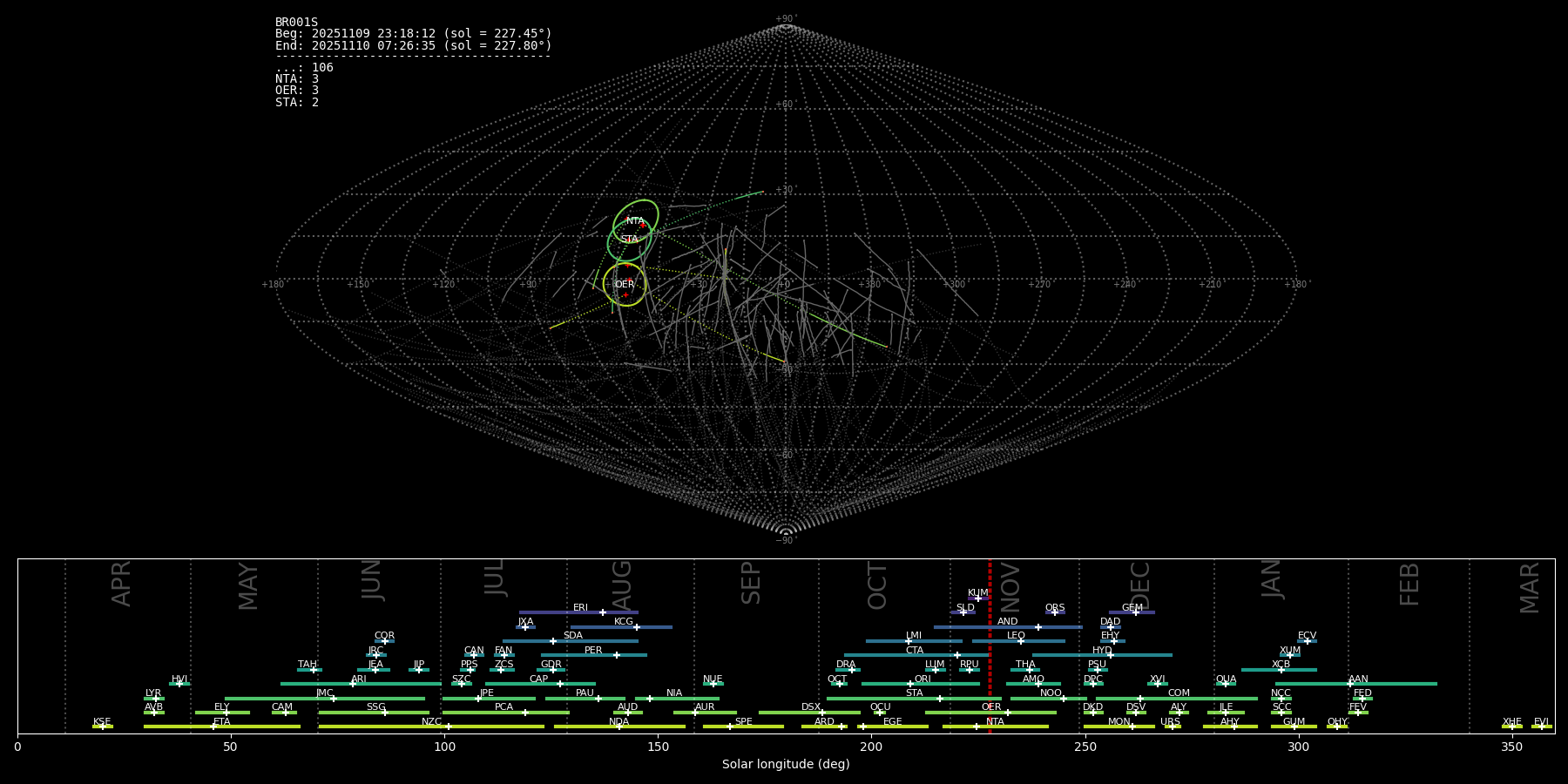Click the FEB month label

coord(1409,584)
